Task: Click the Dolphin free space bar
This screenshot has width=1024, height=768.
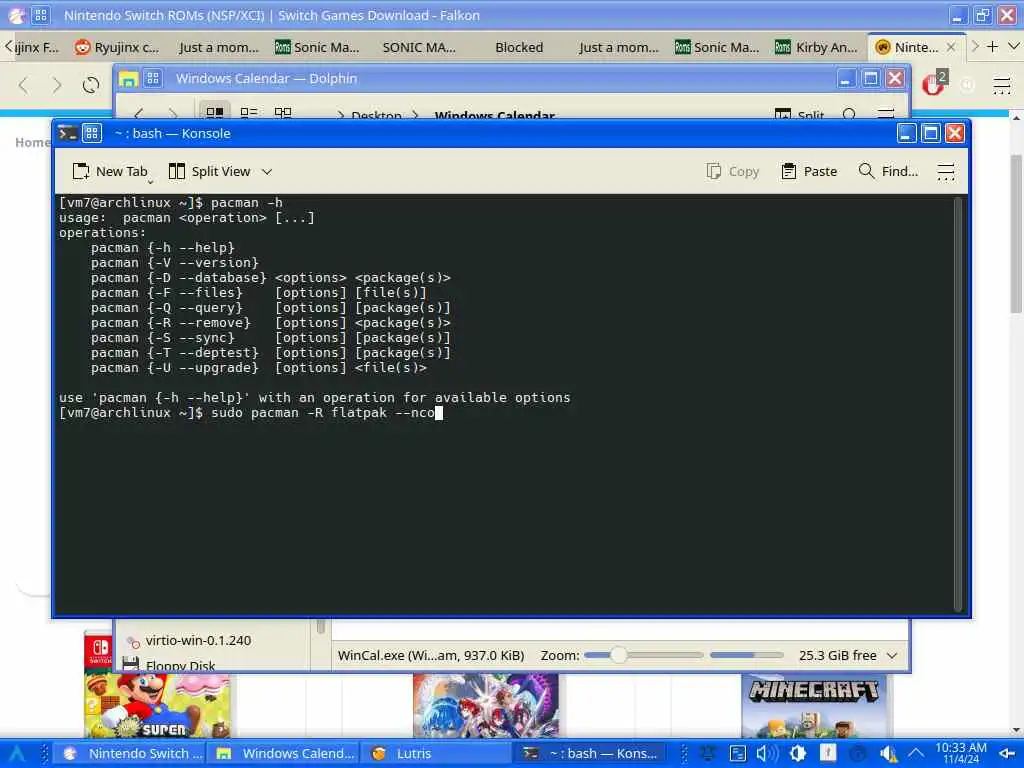Action: point(746,655)
